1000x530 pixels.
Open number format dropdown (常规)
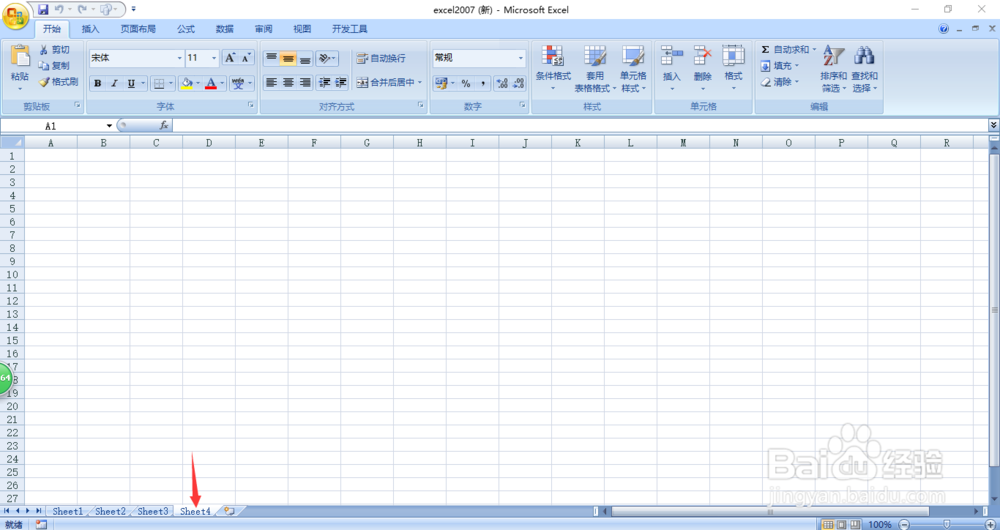[x=520, y=58]
